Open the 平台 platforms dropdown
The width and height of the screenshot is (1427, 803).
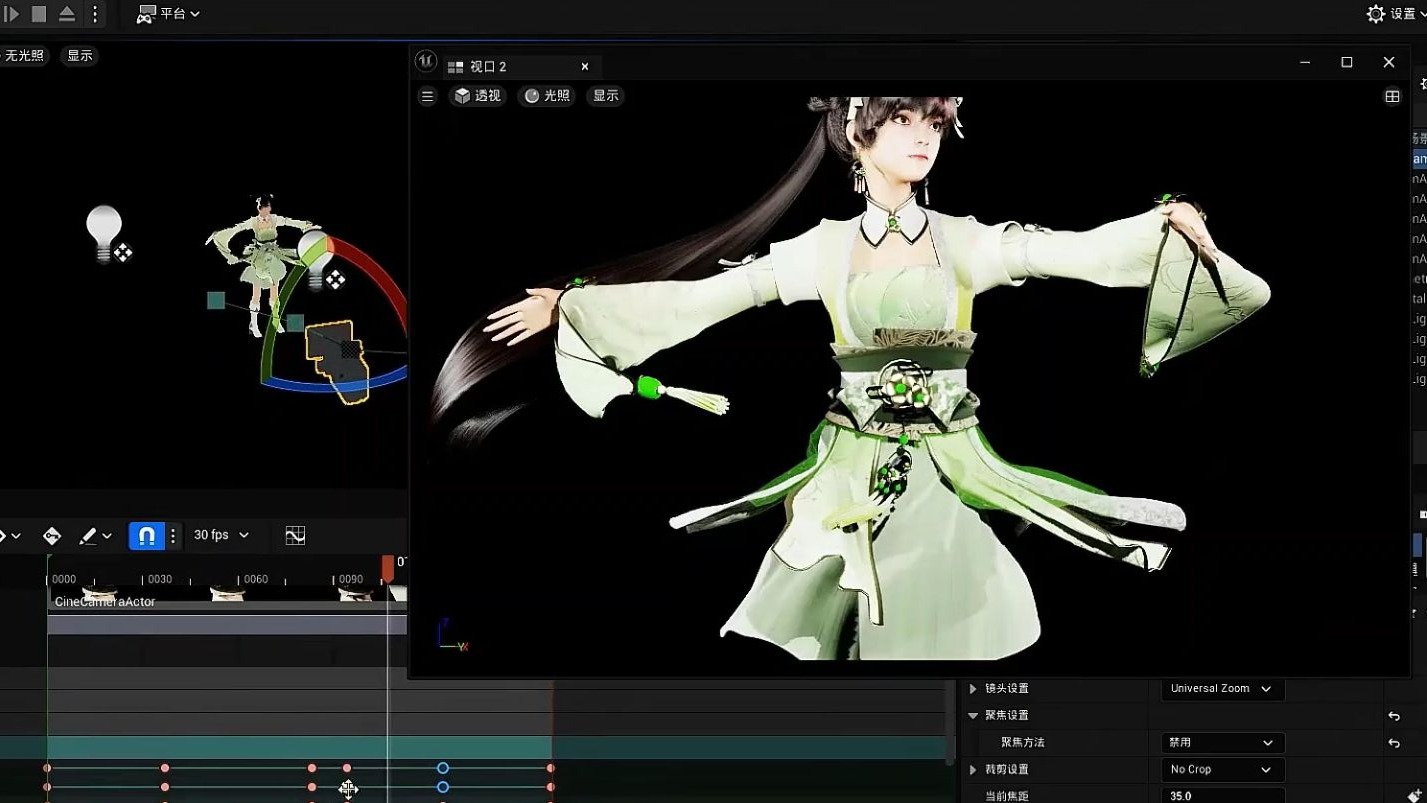[x=168, y=14]
